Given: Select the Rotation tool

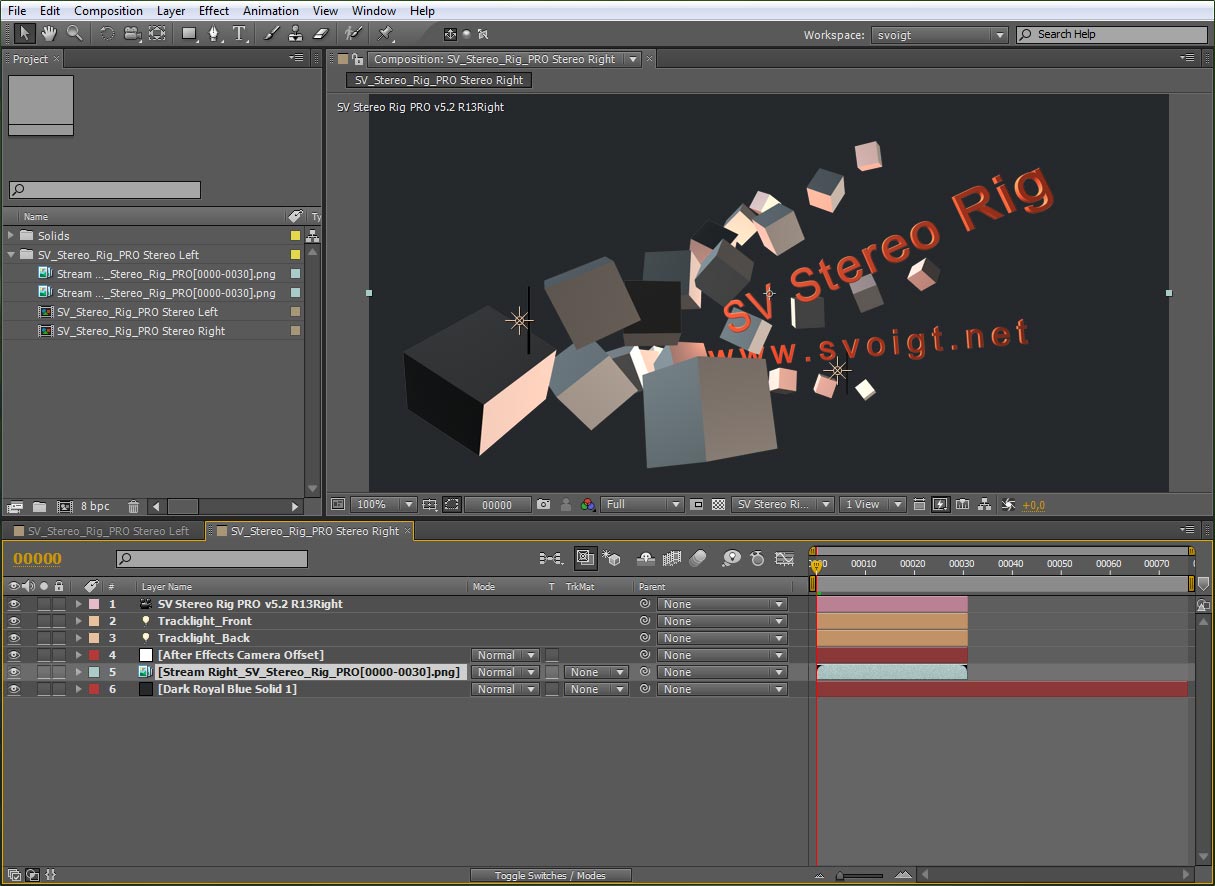Looking at the screenshot, I should pos(107,33).
